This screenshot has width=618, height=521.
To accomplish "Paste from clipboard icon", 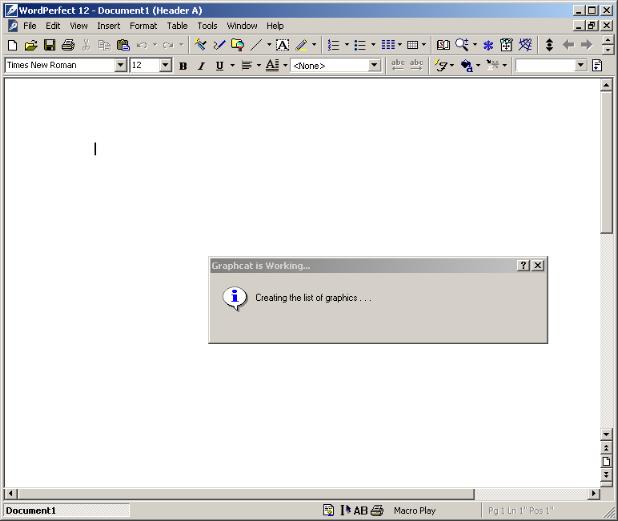I will click(x=123, y=45).
